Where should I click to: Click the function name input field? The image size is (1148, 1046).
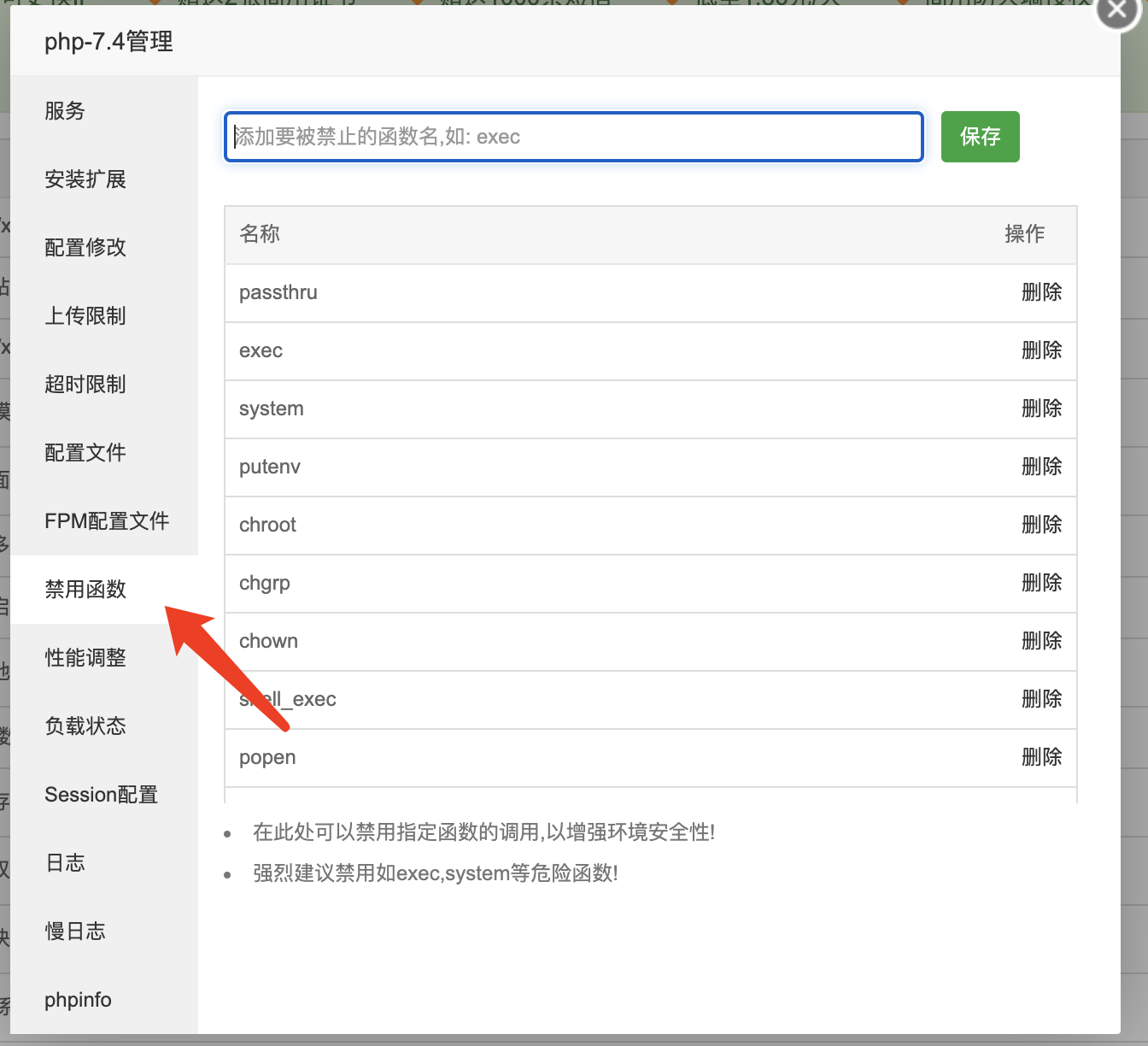[x=573, y=137]
